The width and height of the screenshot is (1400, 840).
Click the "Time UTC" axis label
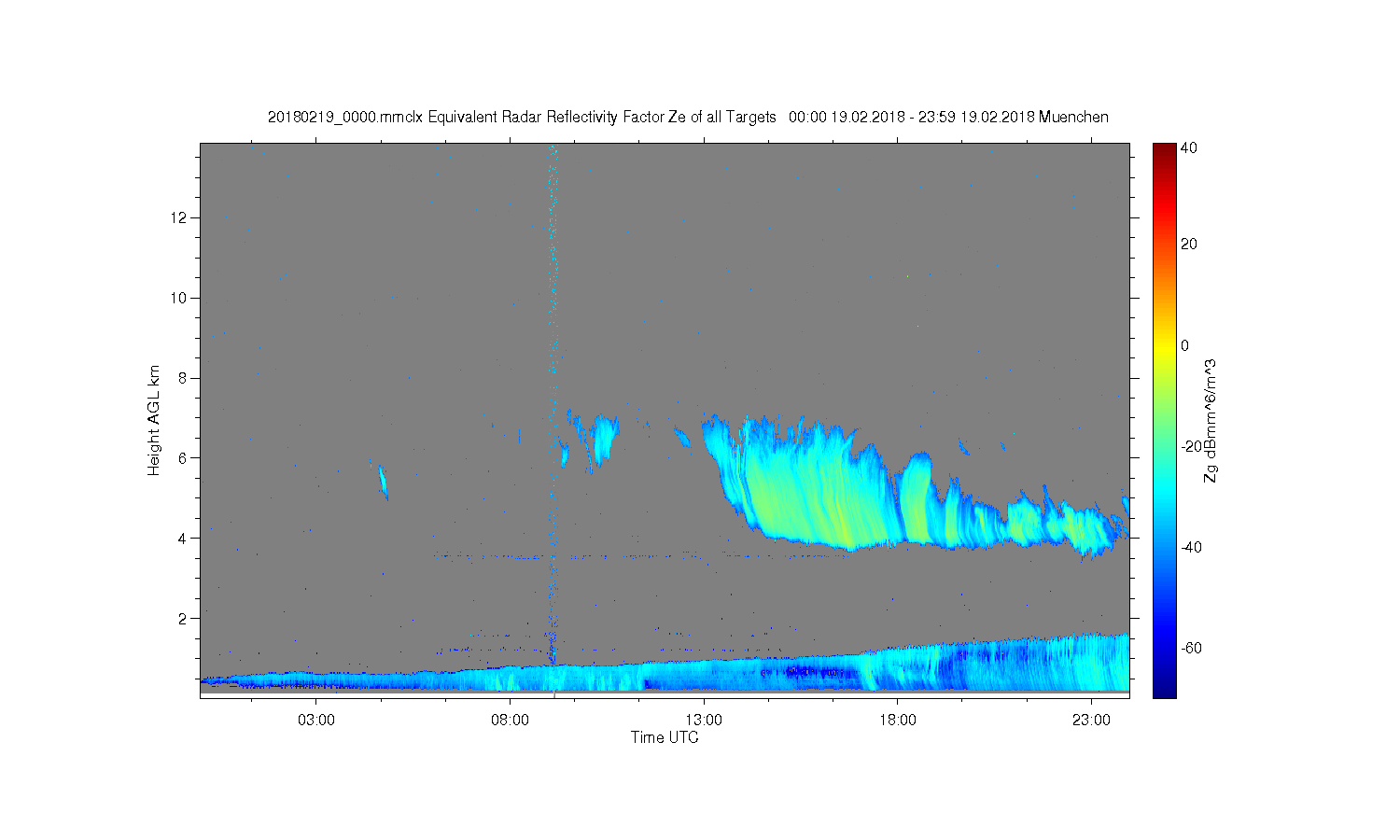click(665, 737)
